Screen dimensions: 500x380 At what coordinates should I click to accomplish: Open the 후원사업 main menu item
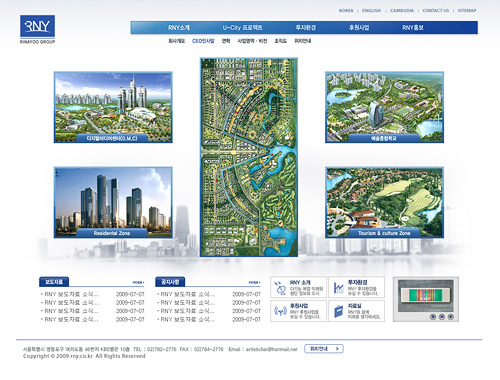[x=359, y=28]
